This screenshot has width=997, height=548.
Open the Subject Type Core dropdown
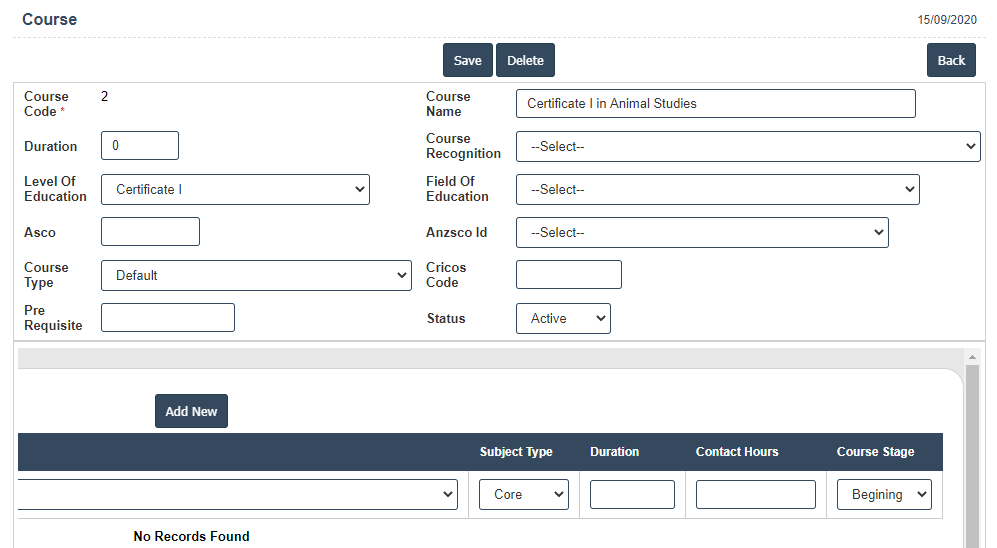point(523,495)
